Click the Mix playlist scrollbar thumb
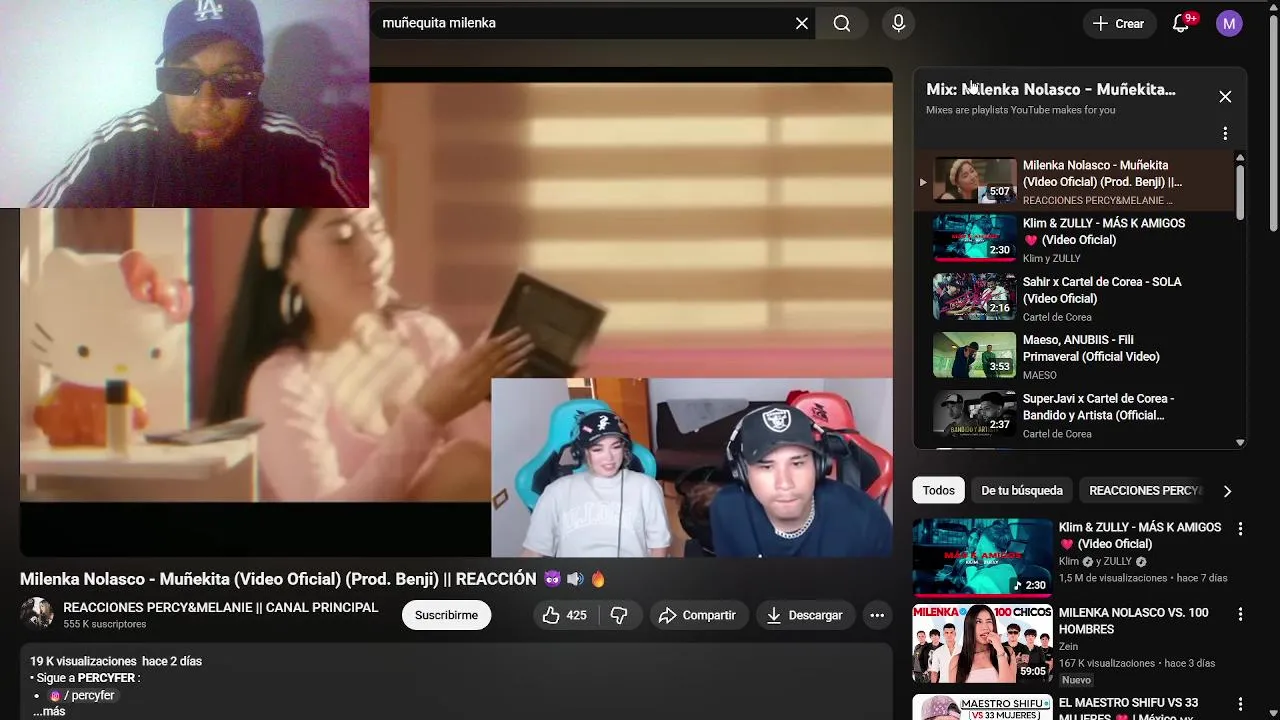Viewport: 1280px width, 720px height. (x=1240, y=190)
